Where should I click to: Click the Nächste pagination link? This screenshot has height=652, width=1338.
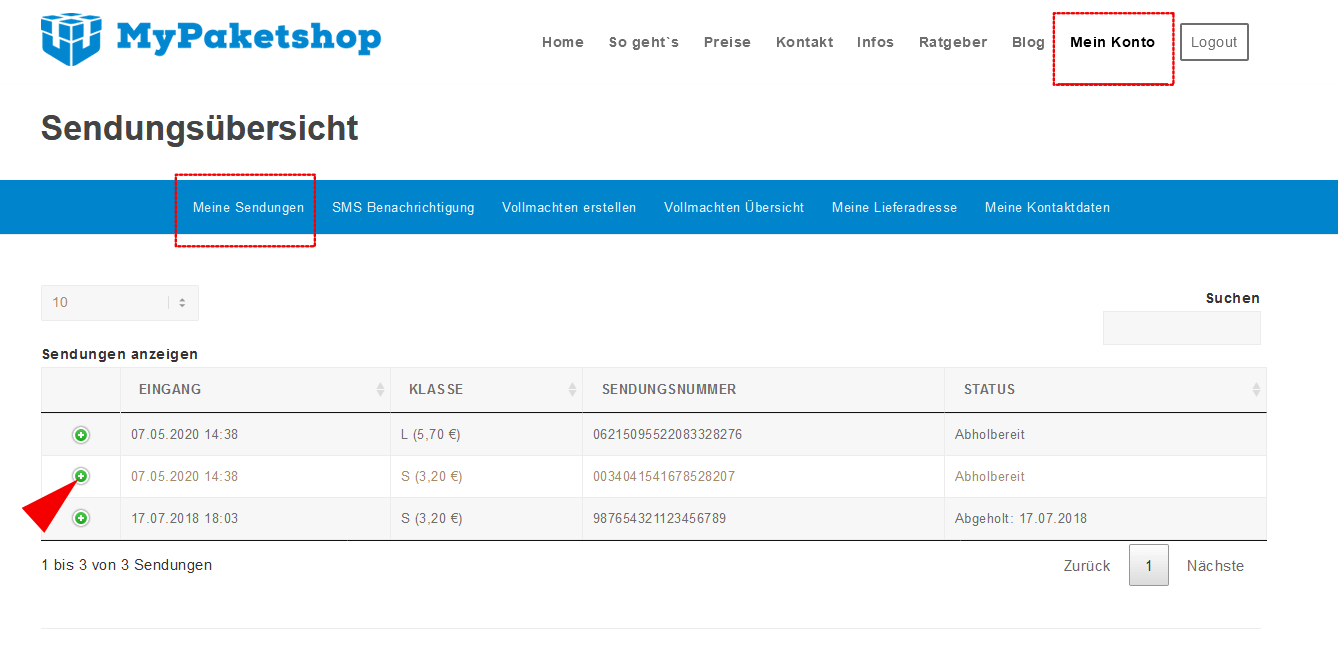1215,566
